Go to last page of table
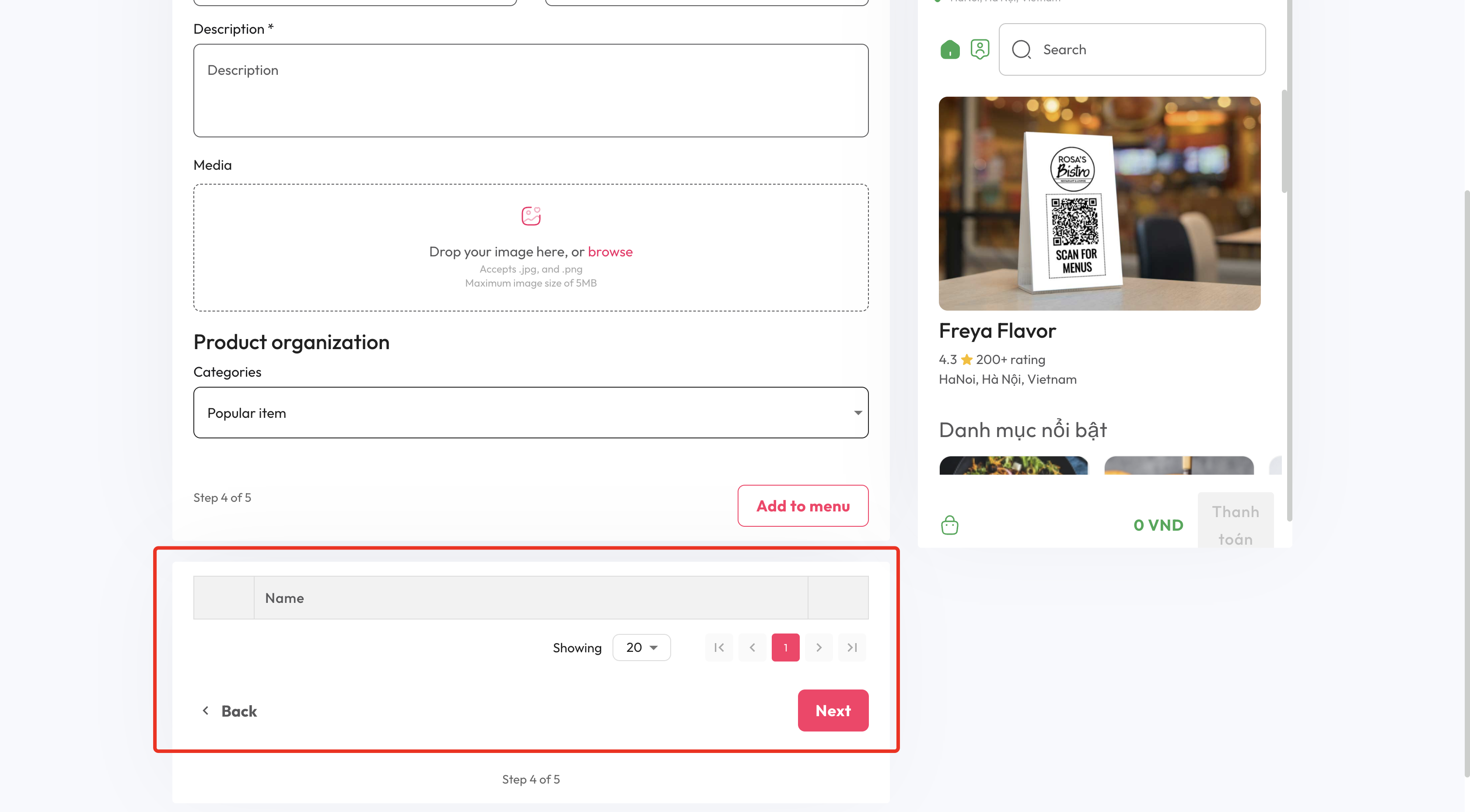1470x812 pixels. coord(852,647)
